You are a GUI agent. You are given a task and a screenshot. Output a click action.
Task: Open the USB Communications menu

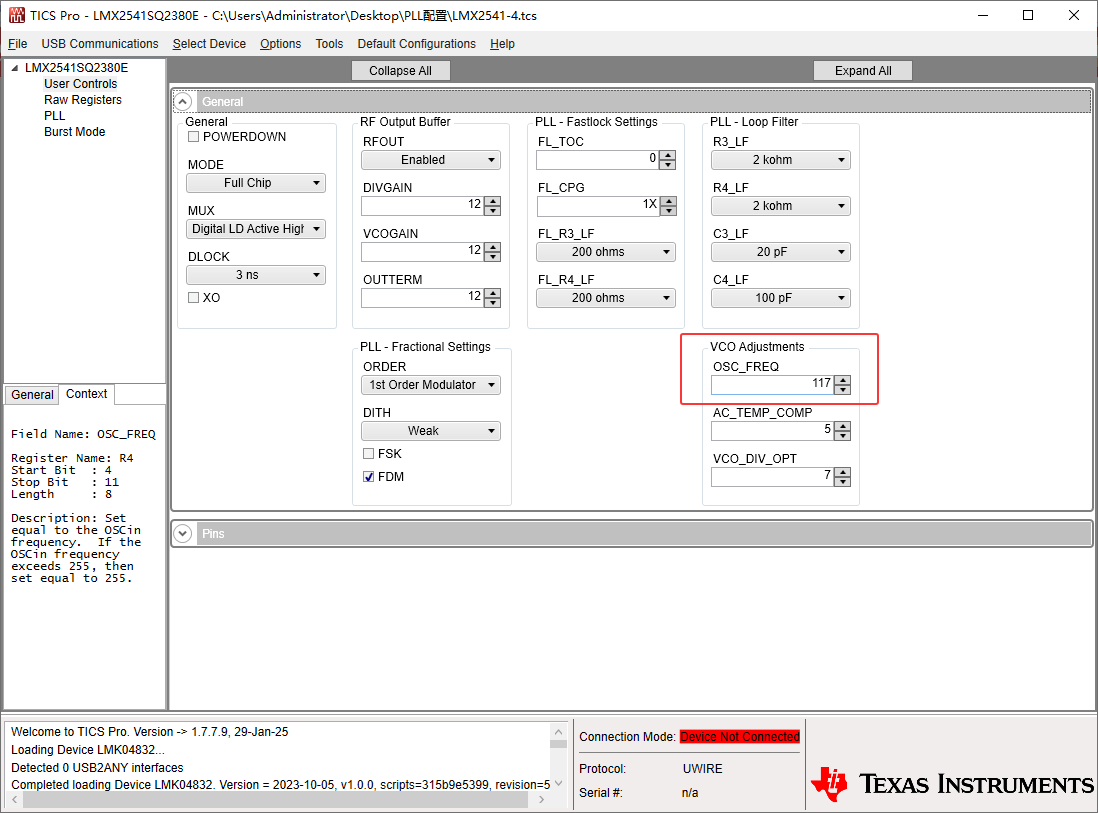100,43
